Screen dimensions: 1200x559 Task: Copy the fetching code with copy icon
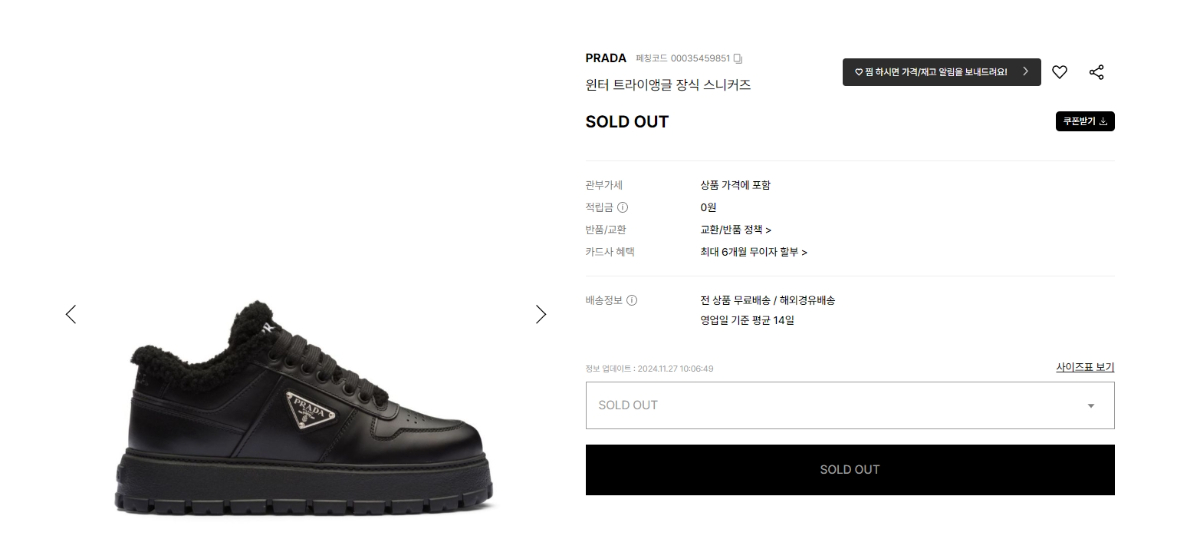(x=738, y=58)
